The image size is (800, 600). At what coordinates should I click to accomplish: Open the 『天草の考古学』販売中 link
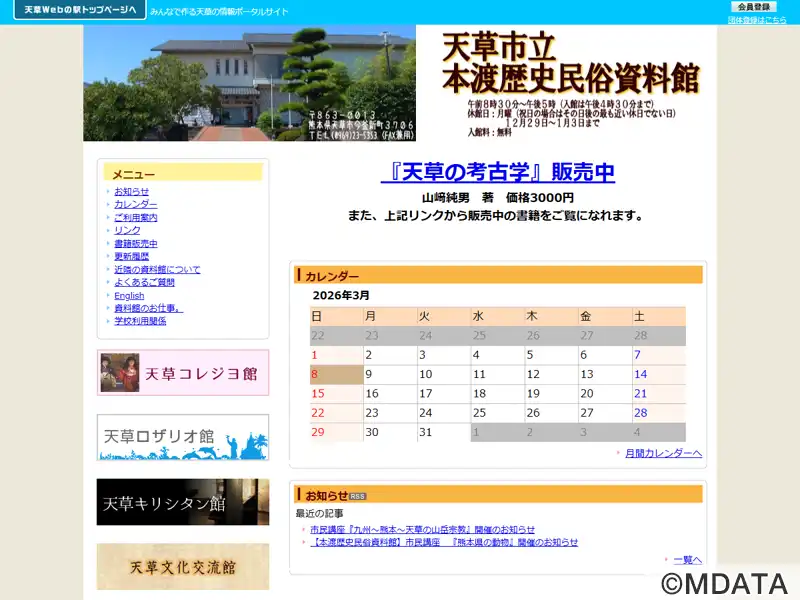pos(497,173)
